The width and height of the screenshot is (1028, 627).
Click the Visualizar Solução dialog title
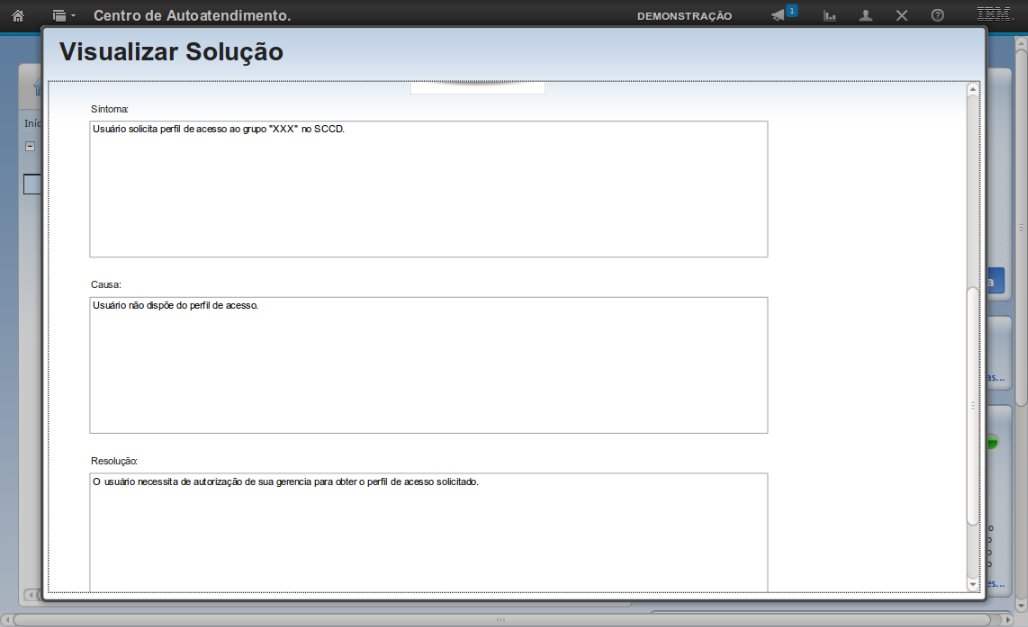(171, 52)
